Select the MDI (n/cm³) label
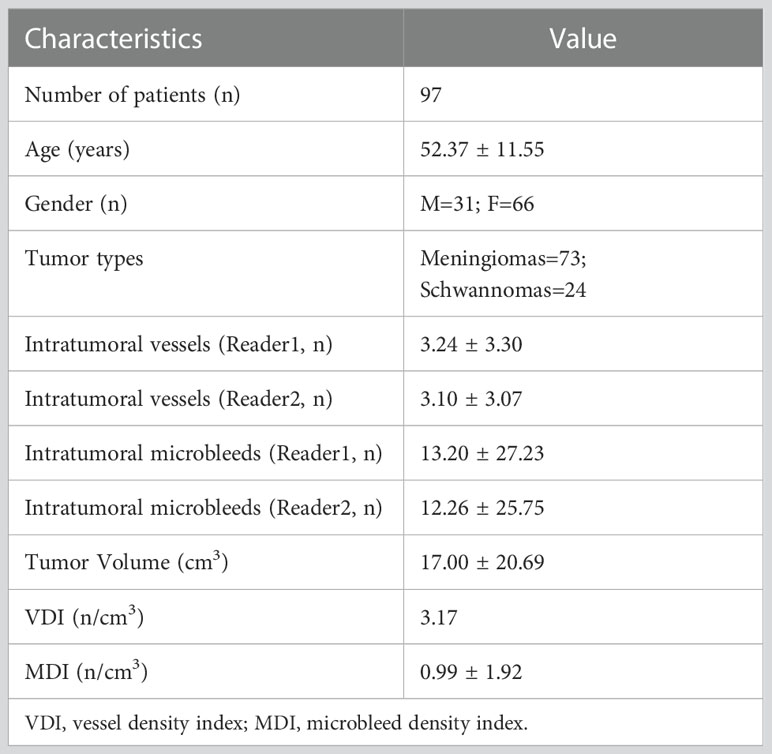Screen dimensions: 772x754 pos(86,671)
